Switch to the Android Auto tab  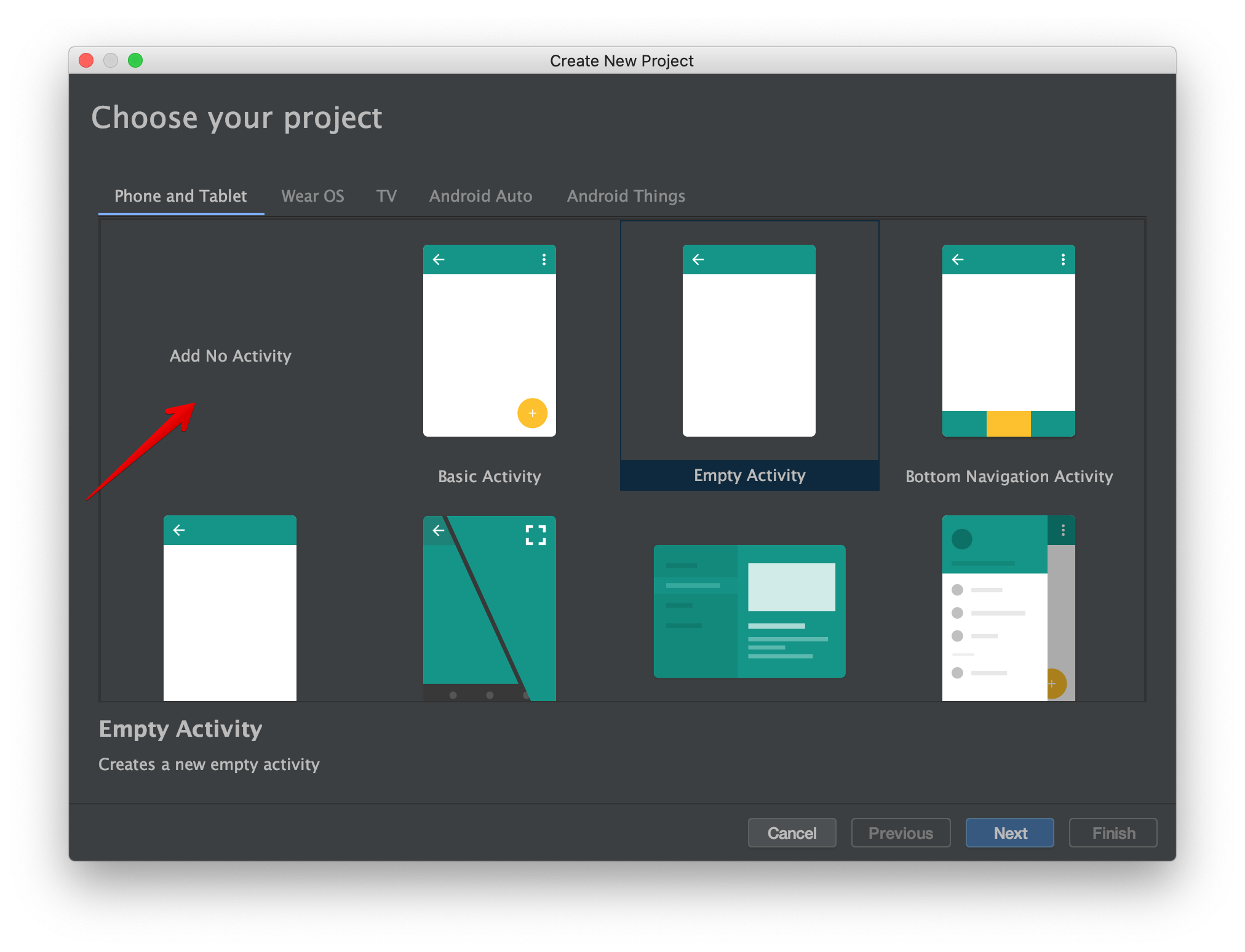(480, 196)
